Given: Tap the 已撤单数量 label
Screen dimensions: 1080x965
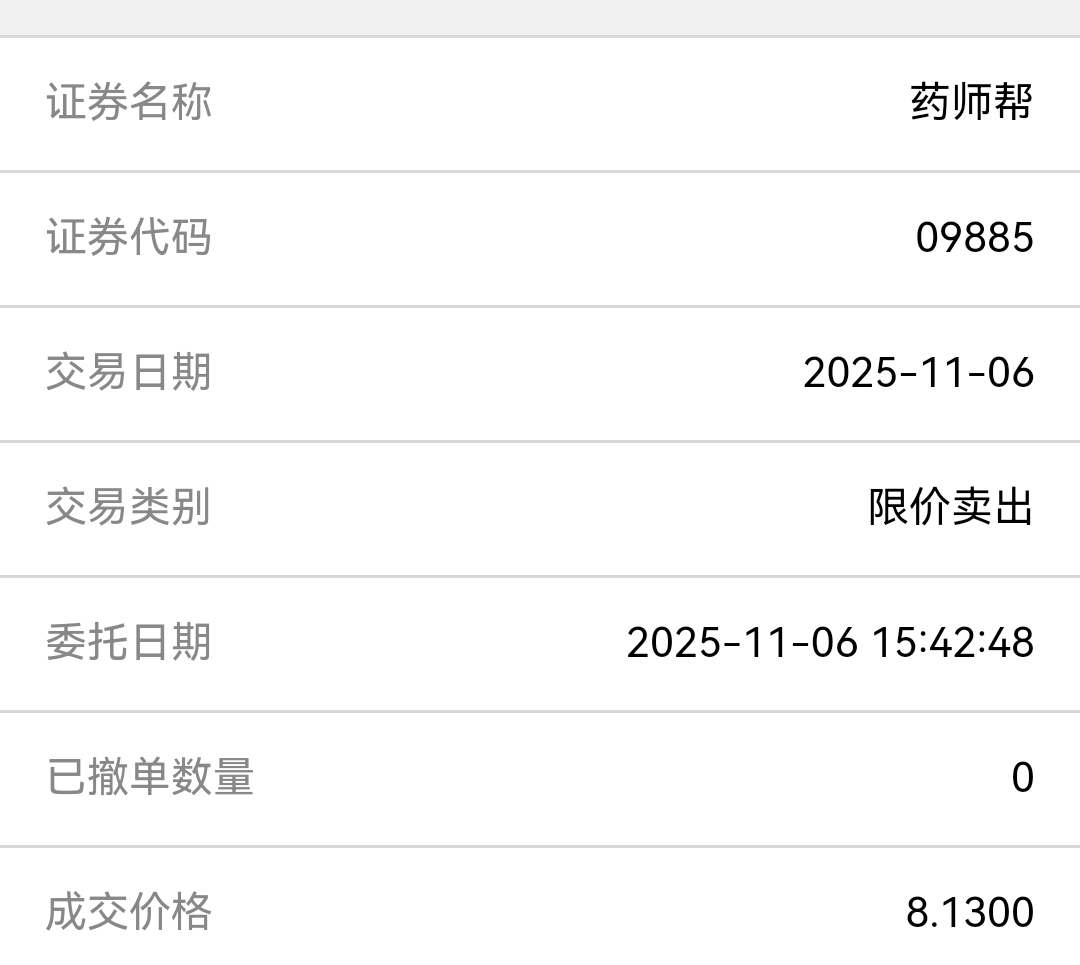Looking at the screenshot, I should point(150,777).
